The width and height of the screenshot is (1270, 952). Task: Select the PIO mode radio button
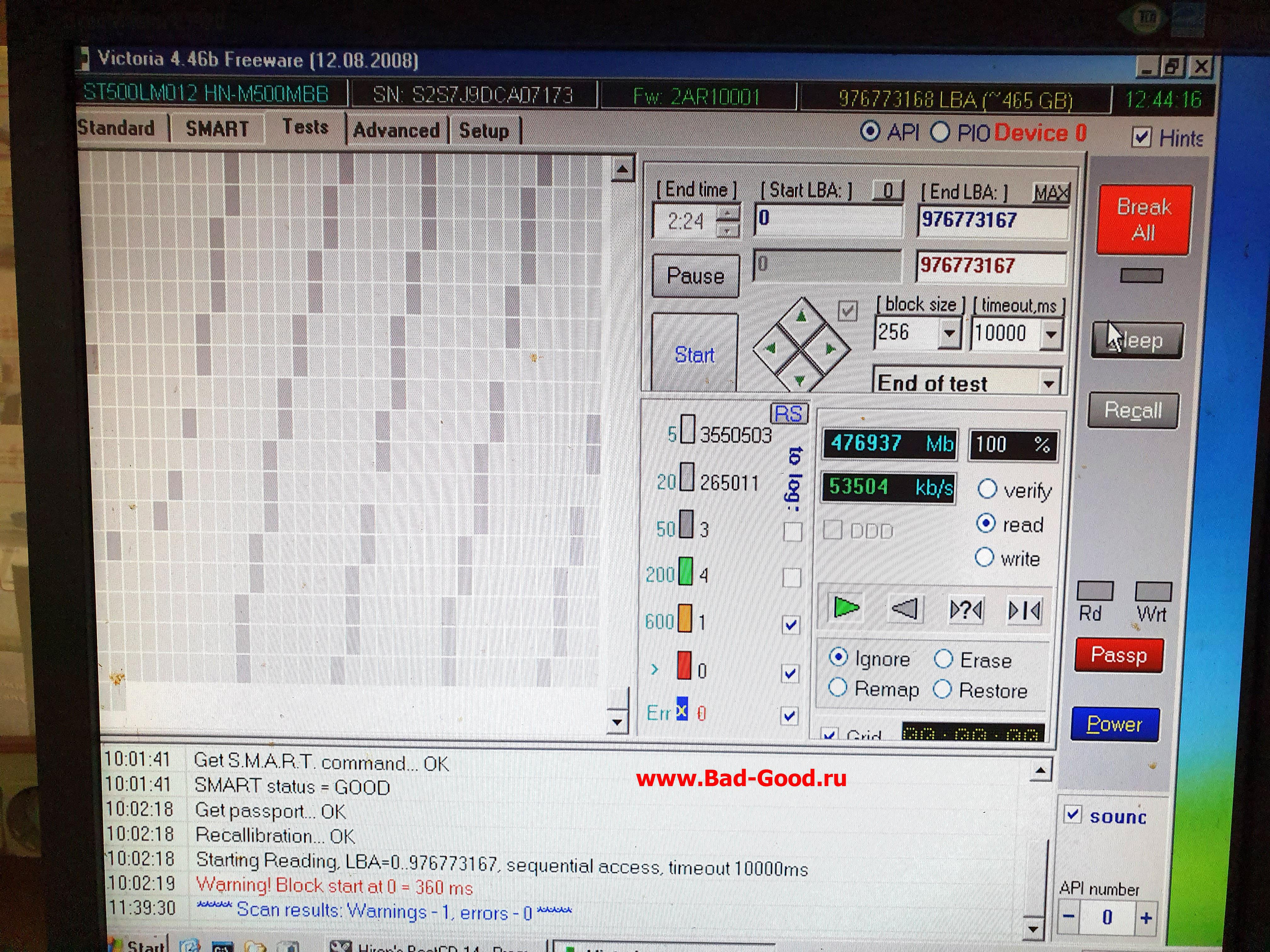point(939,133)
